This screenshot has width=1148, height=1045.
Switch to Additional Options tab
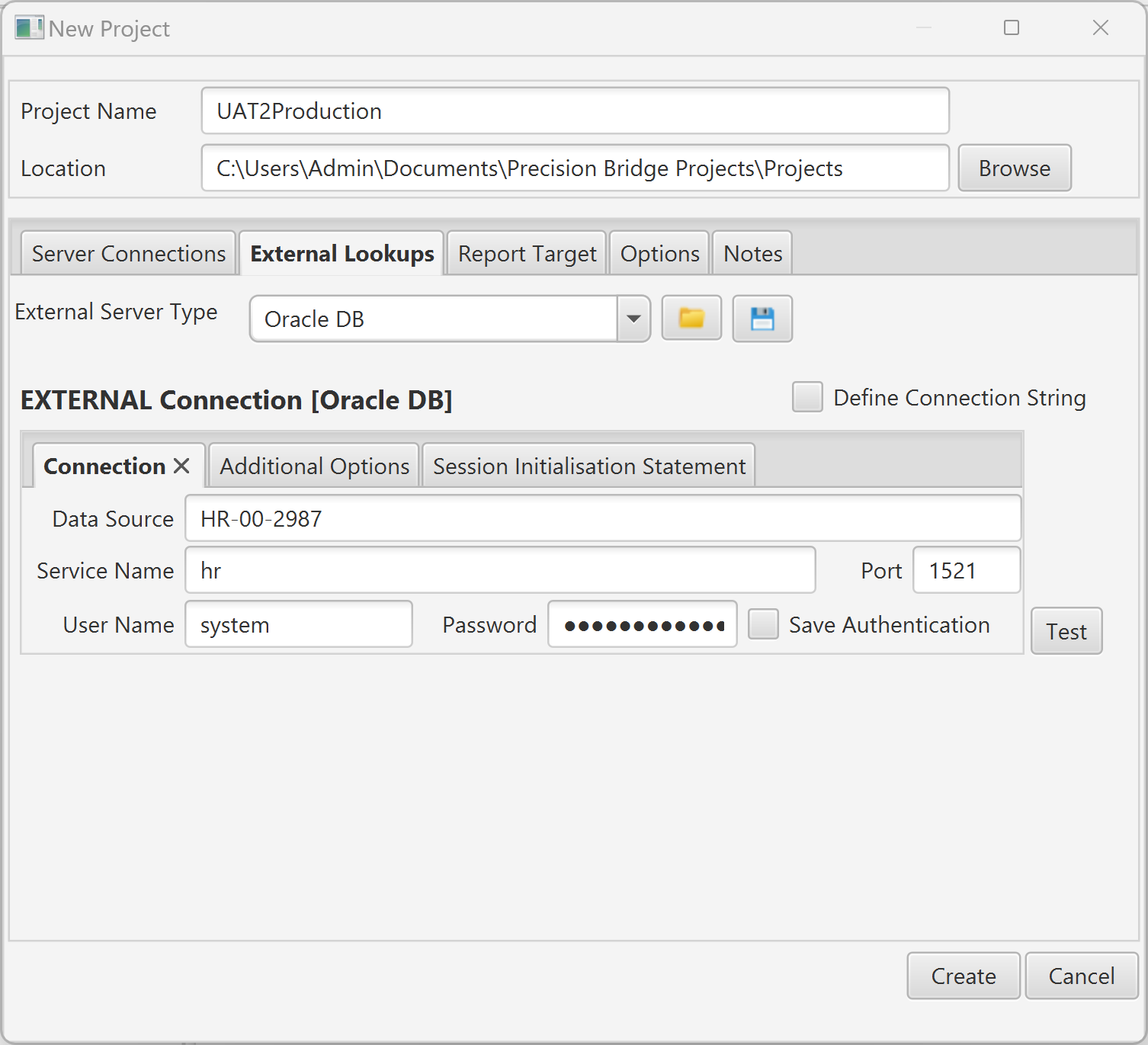(x=313, y=465)
